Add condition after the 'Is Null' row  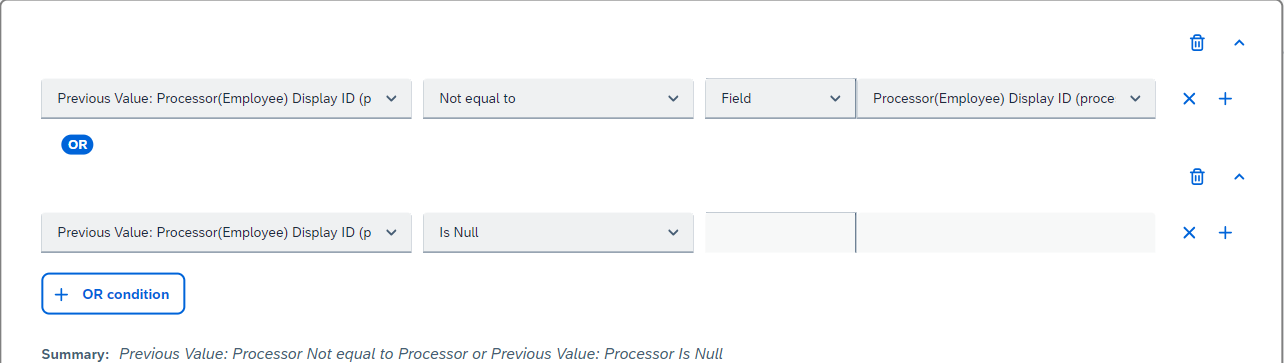tap(1225, 233)
